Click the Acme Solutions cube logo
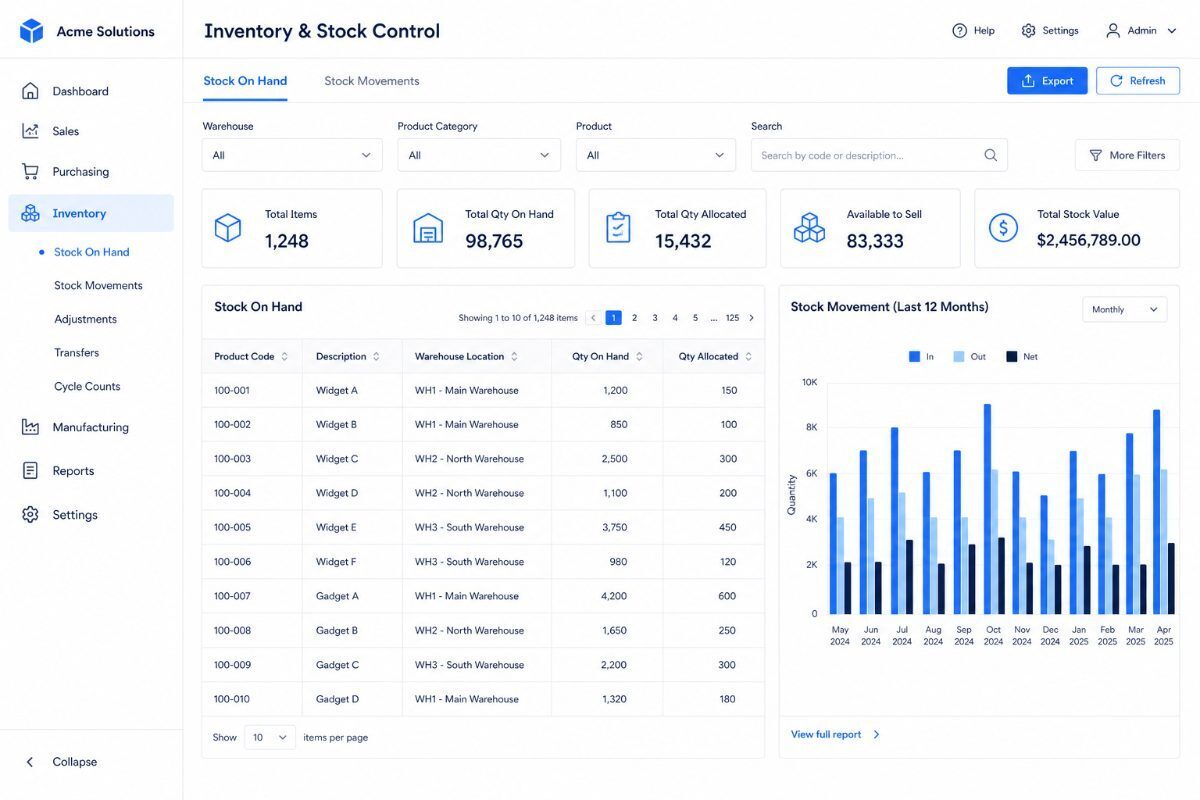 pyautogui.click(x=32, y=31)
